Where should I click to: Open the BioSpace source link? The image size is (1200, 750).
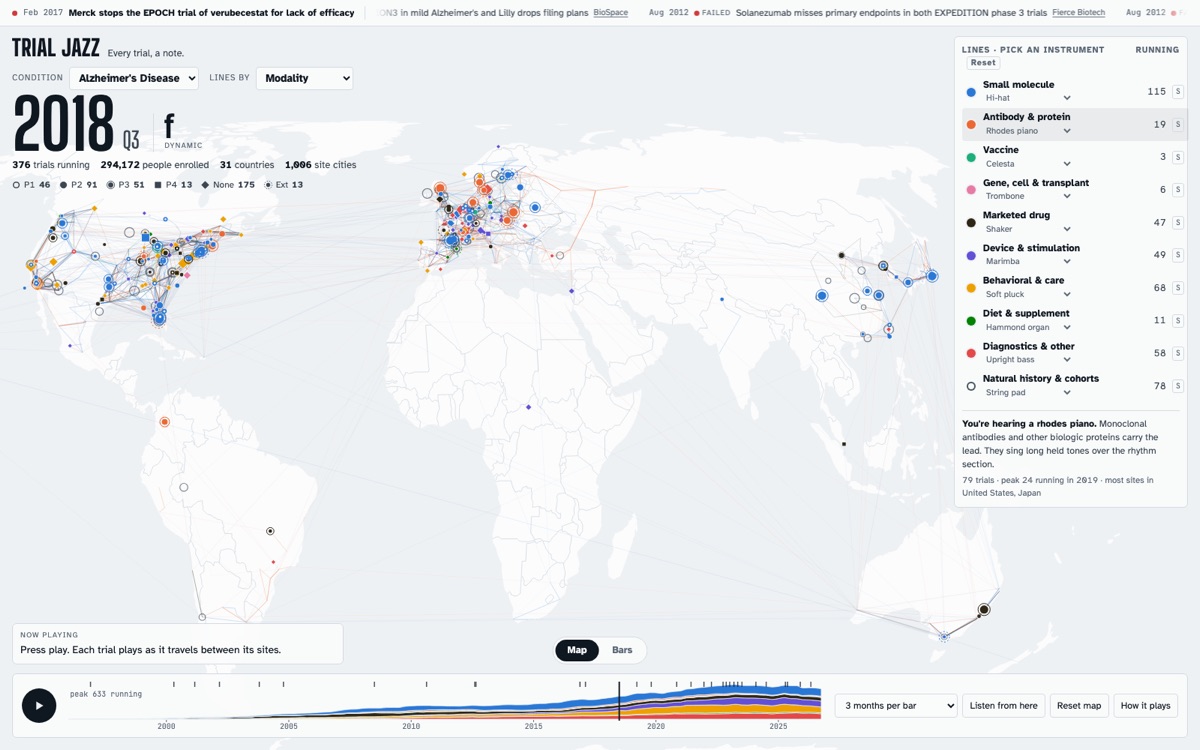point(610,13)
